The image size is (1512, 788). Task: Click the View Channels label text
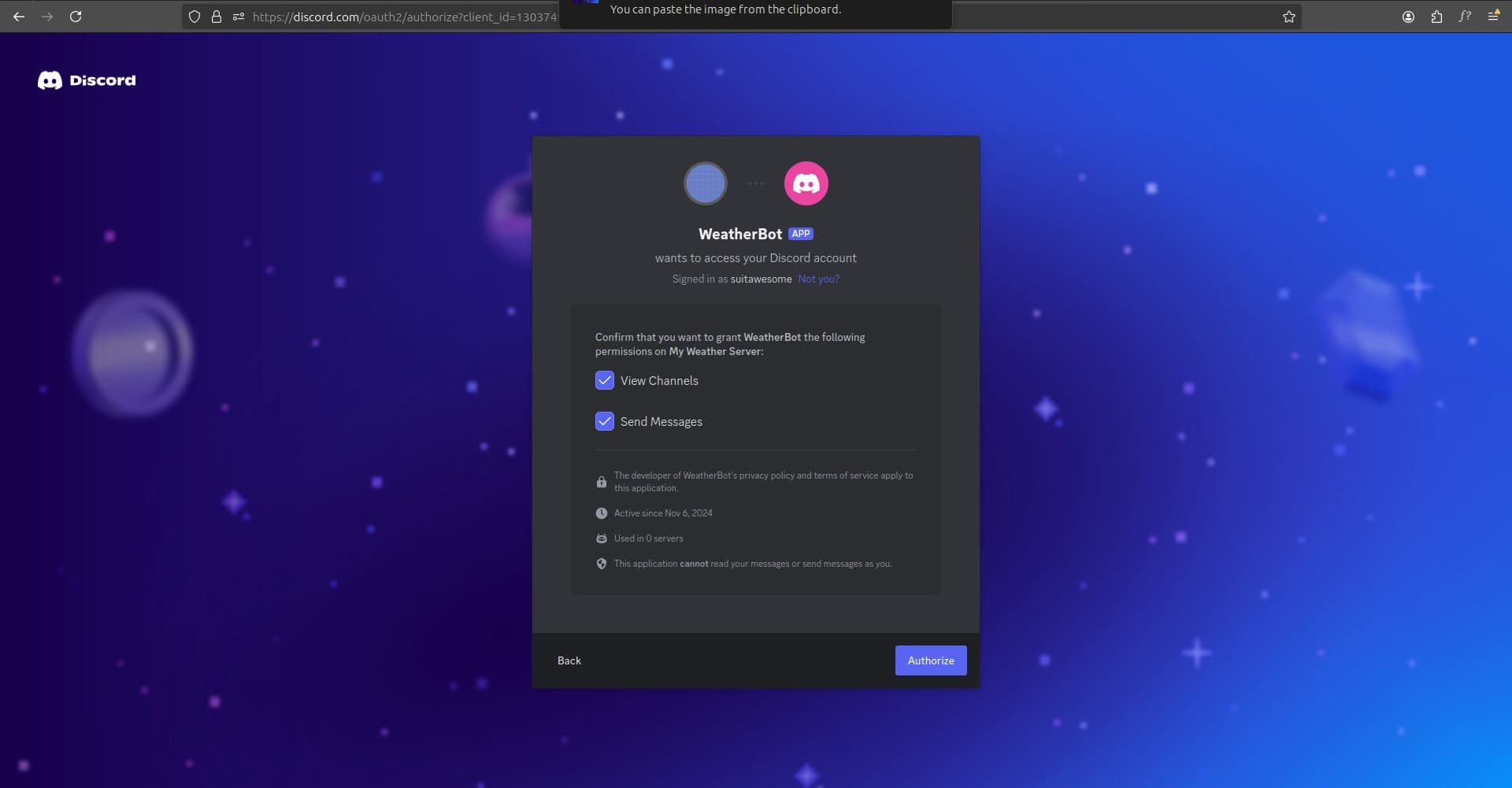659,380
